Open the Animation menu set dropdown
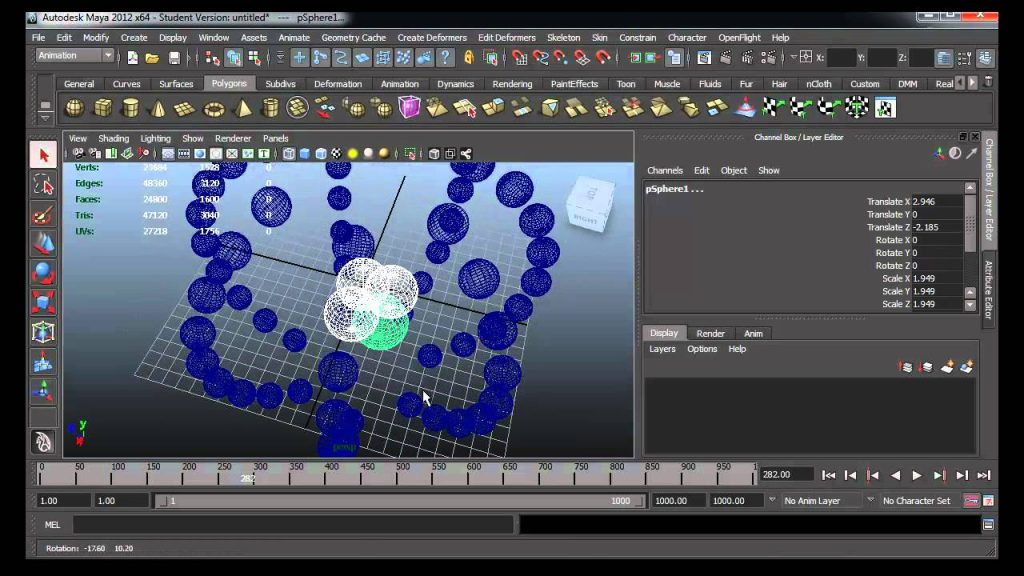 click(x=75, y=56)
